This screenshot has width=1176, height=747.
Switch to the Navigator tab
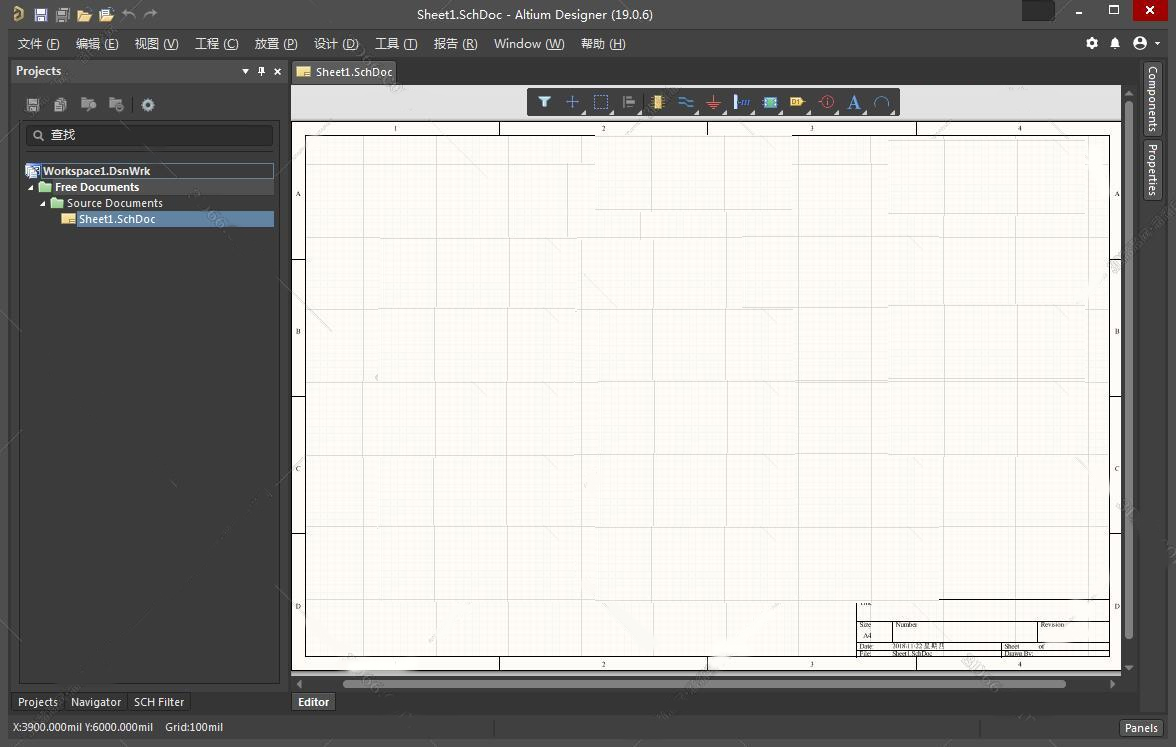point(96,702)
